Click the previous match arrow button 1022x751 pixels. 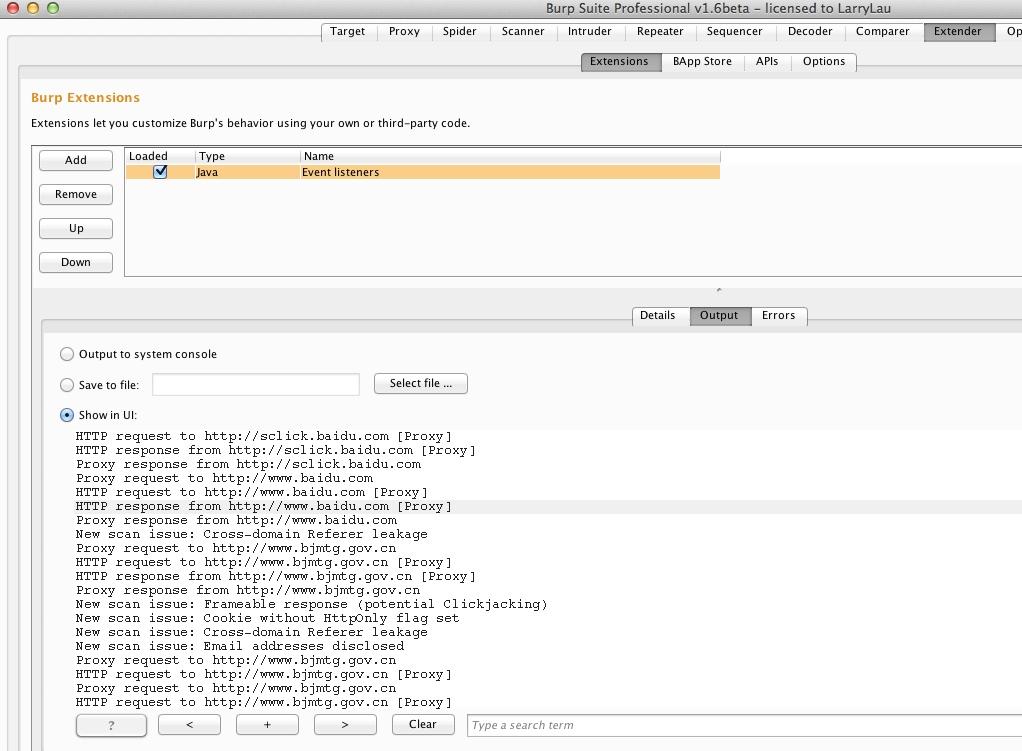point(189,724)
